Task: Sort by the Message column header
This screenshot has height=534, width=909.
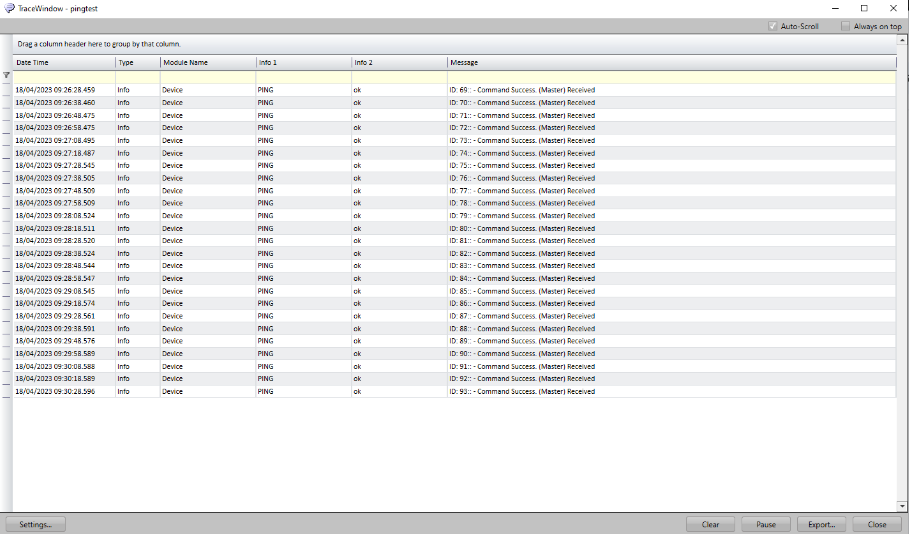Action: (670, 62)
